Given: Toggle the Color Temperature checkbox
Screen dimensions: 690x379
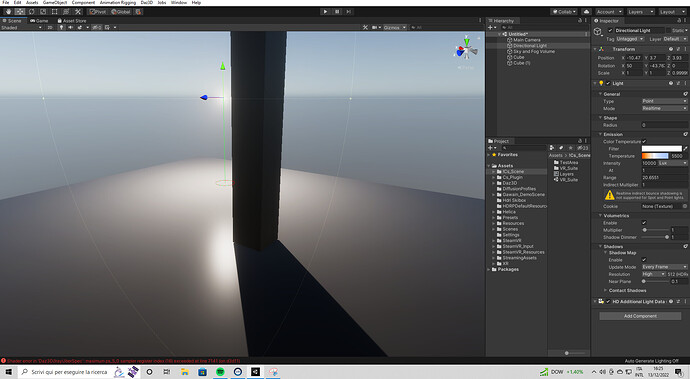Looking at the screenshot, I should 644,141.
